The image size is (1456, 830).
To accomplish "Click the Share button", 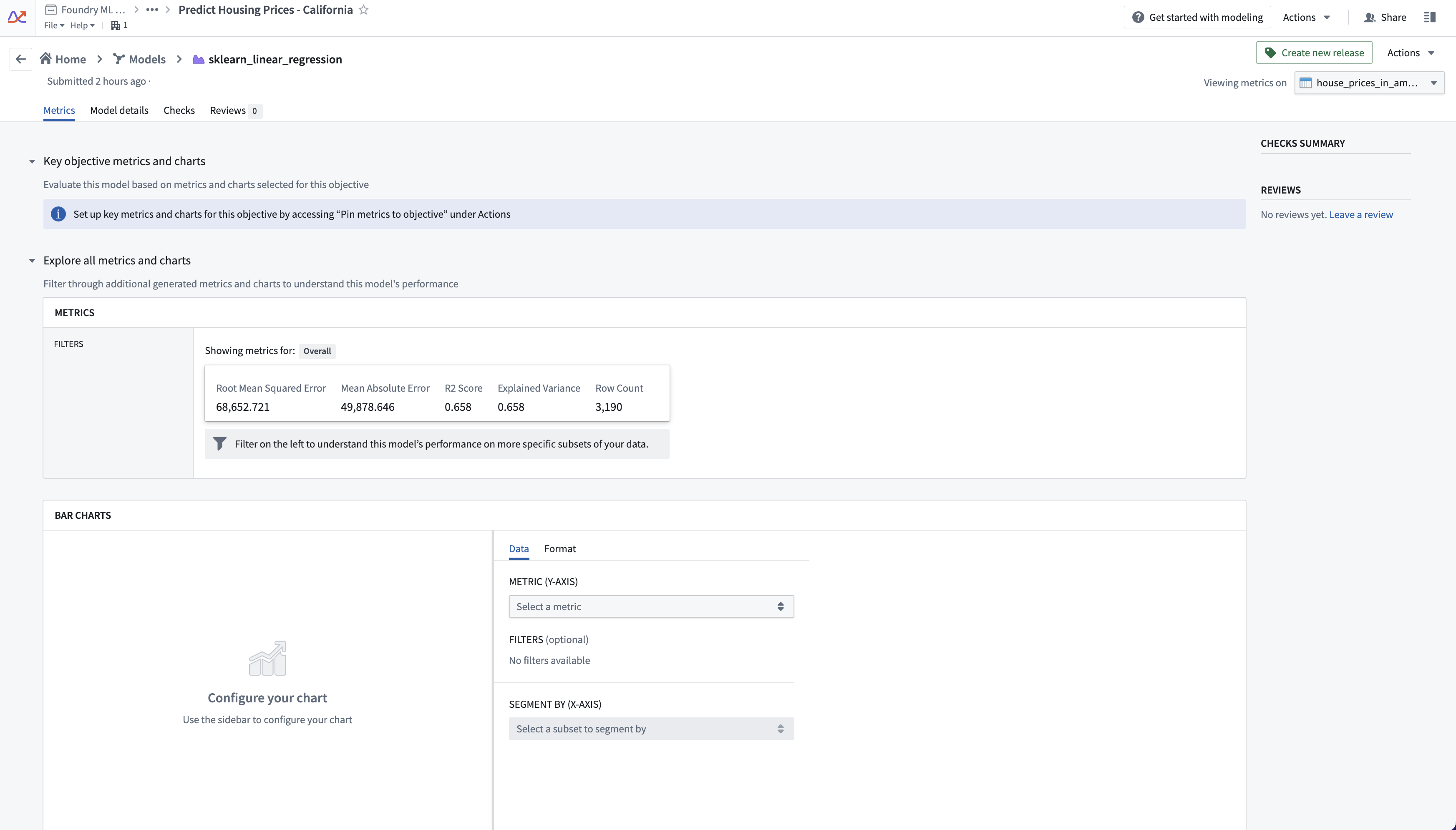I will pos(1385,17).
